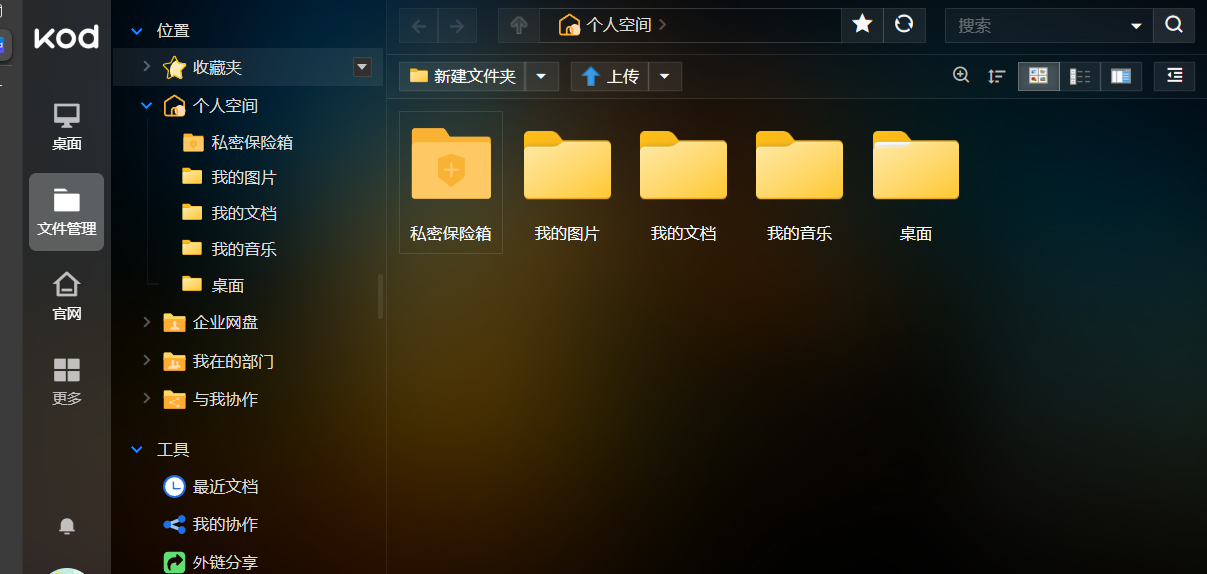Select 收藏夹 in the tree
The height and width of the screenshot is (574, 1207).
pyautogui.click(x=217, y=67)
